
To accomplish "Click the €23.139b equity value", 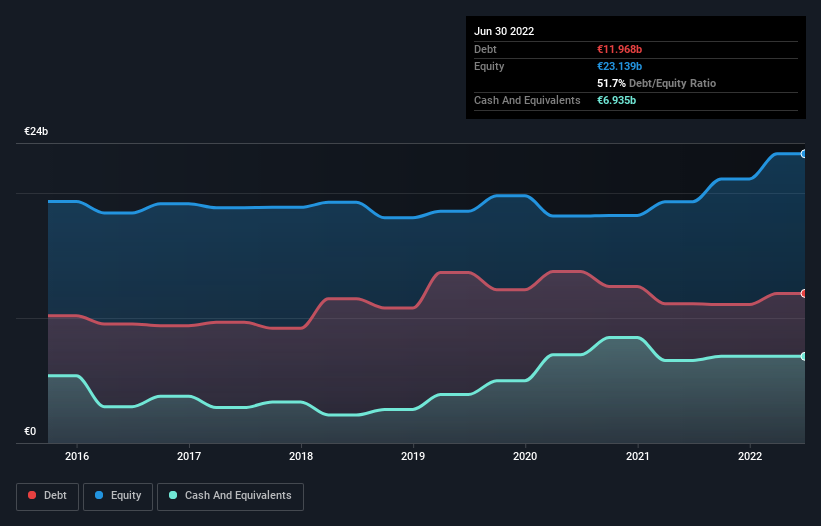I will coord(619,66).
